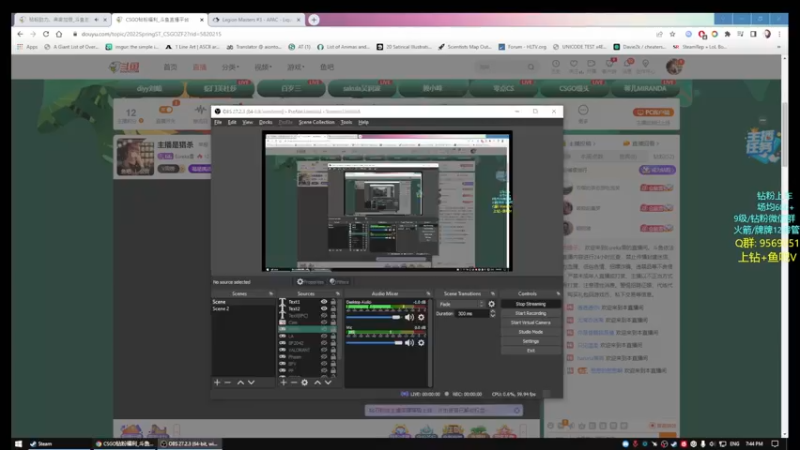
Task: Expand the 游戏 dropdown in Douyu navigation
Action: 295,67
